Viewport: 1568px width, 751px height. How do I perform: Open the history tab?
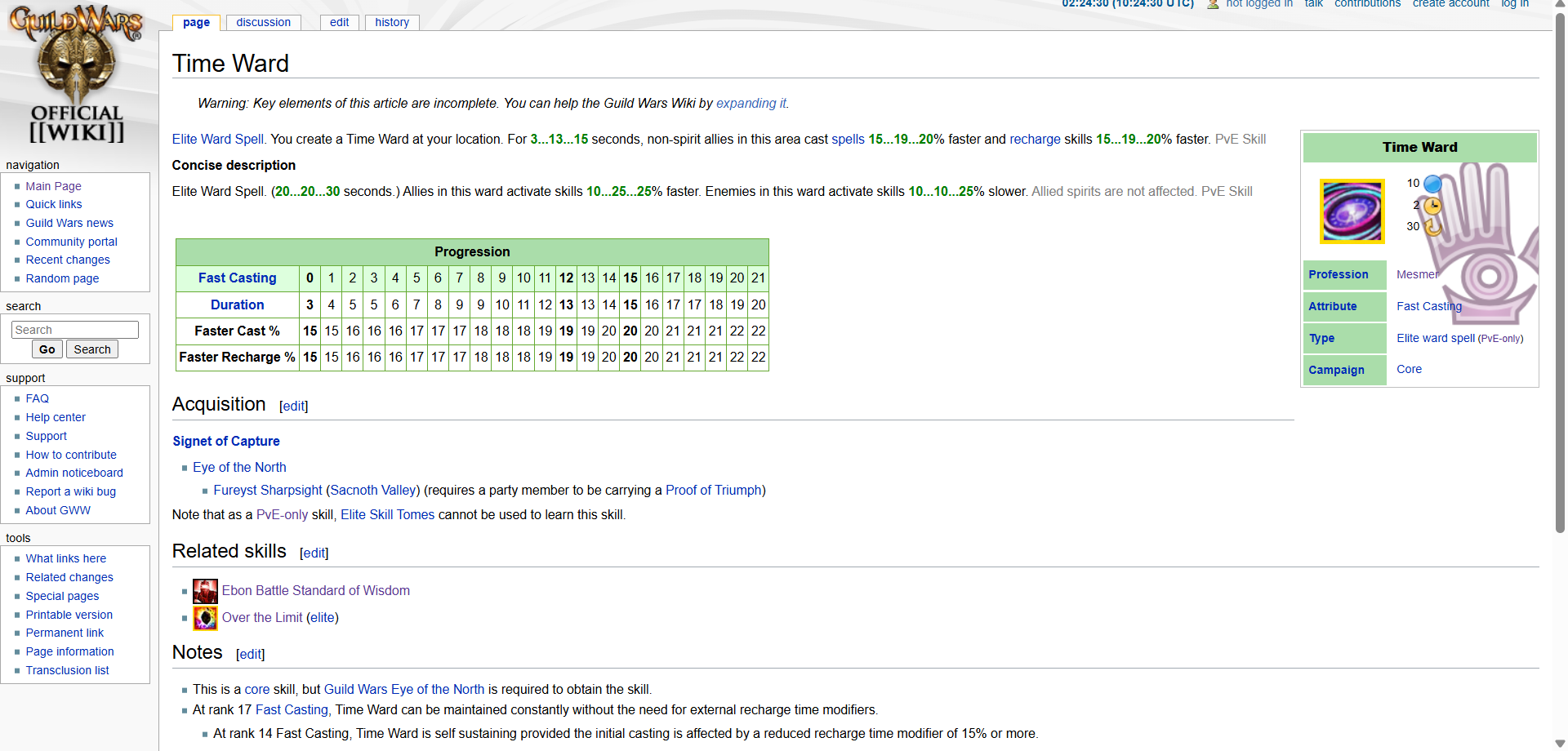tap(392, 22)
